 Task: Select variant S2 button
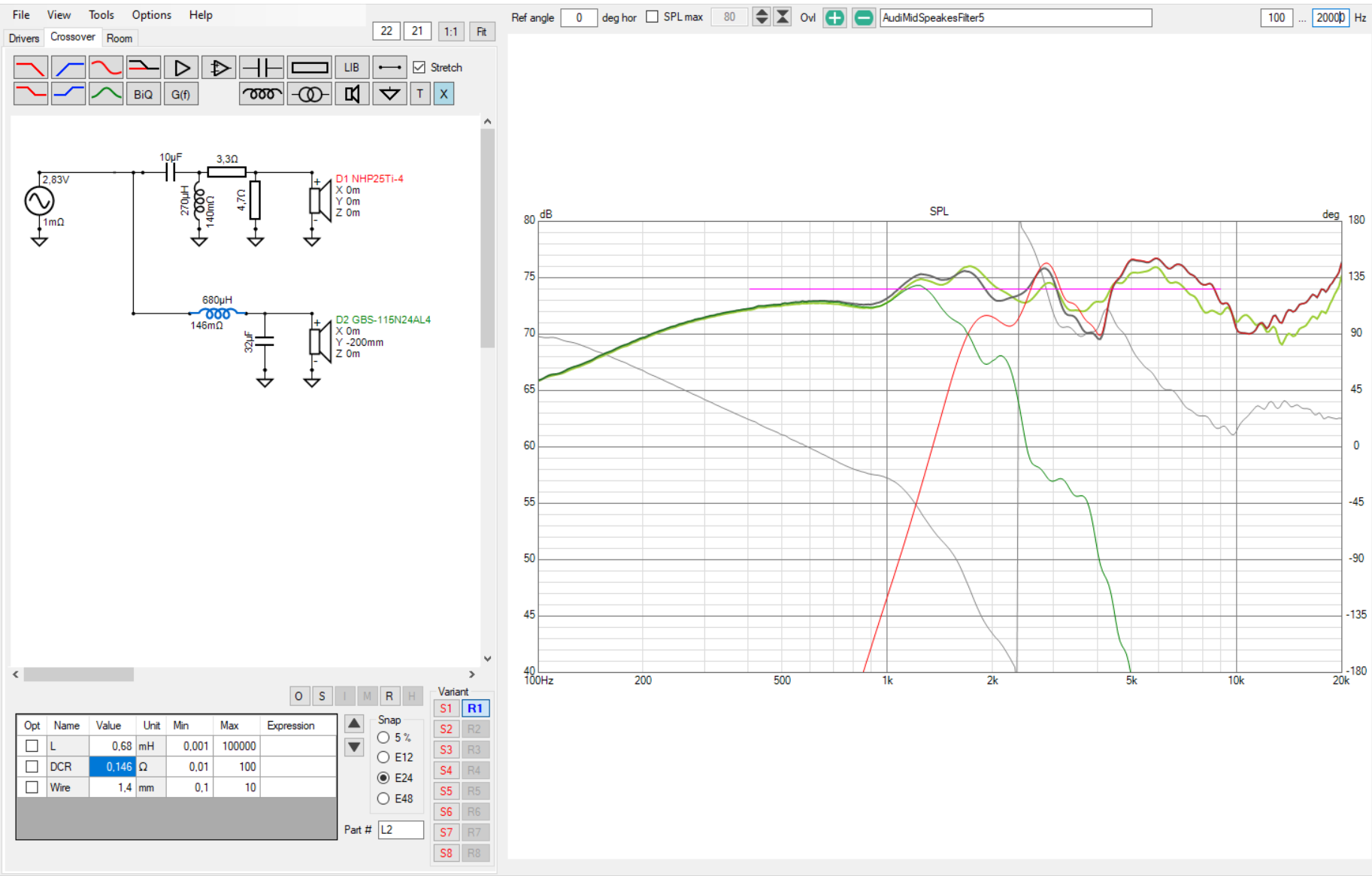[446, 729]
